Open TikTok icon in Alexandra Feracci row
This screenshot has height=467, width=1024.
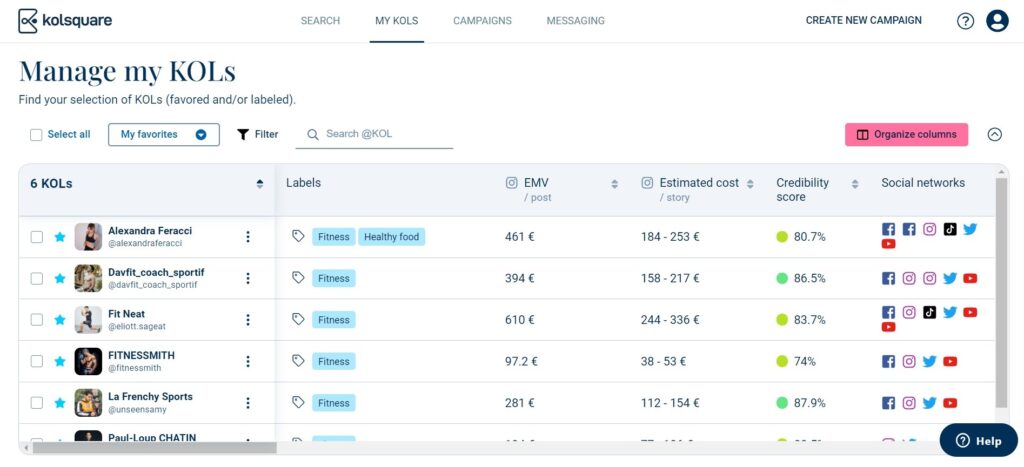949,229
